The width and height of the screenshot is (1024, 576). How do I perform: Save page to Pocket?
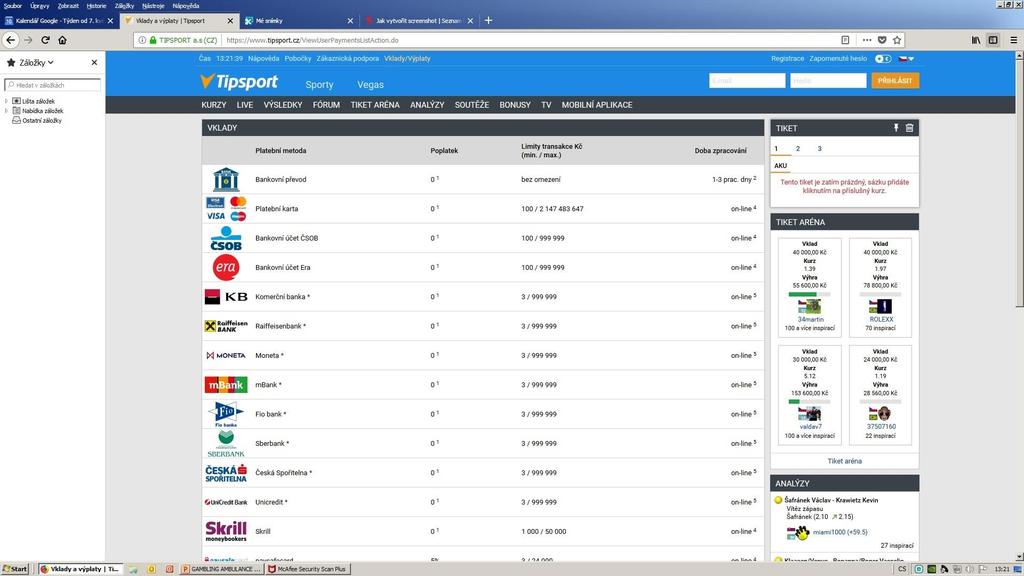[x=882, y=40]
